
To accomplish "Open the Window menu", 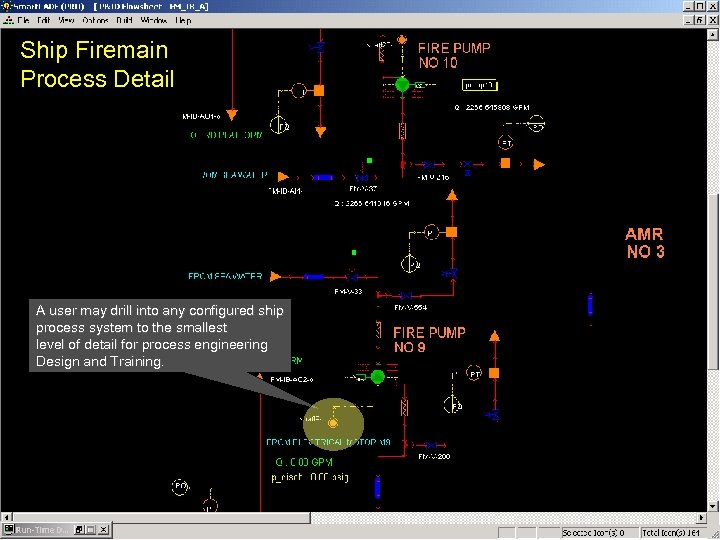I will click(x=153, y=20).
